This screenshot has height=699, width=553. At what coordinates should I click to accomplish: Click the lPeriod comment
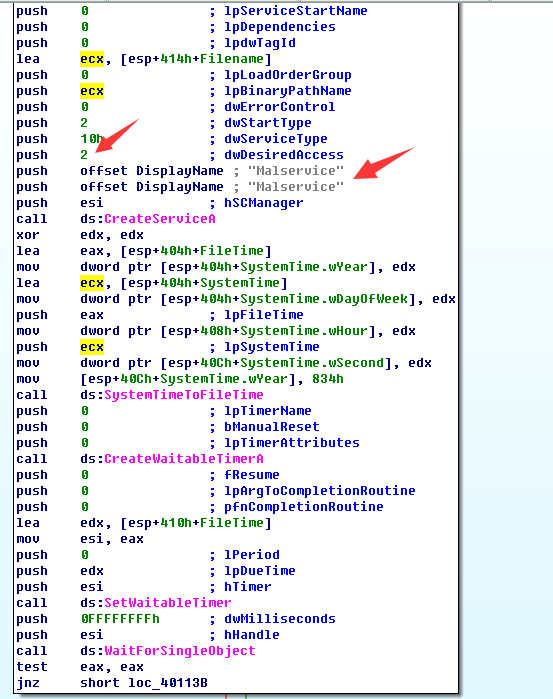point(252,555)
